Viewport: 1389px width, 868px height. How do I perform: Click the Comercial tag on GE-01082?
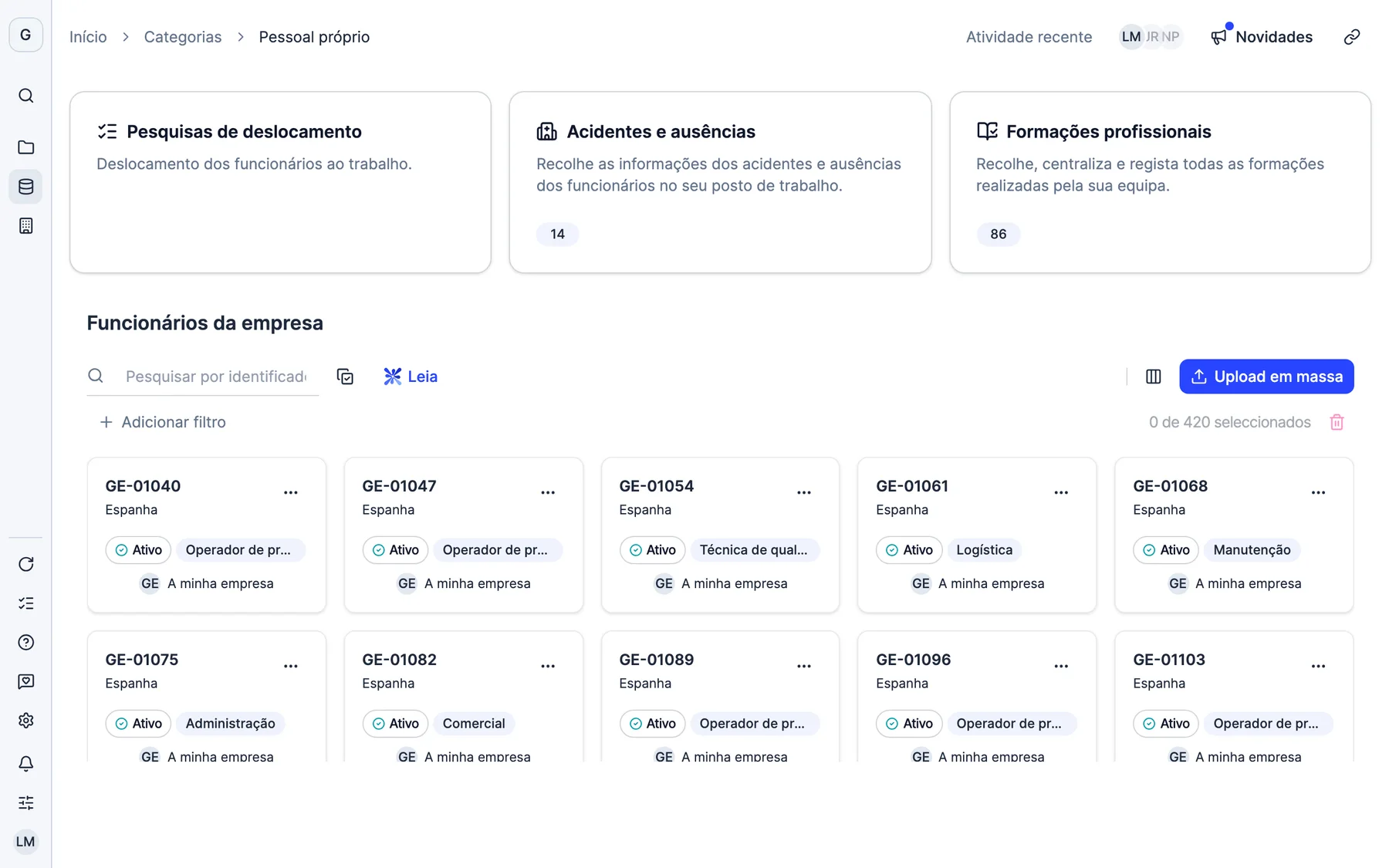click(x=474, y=724)
